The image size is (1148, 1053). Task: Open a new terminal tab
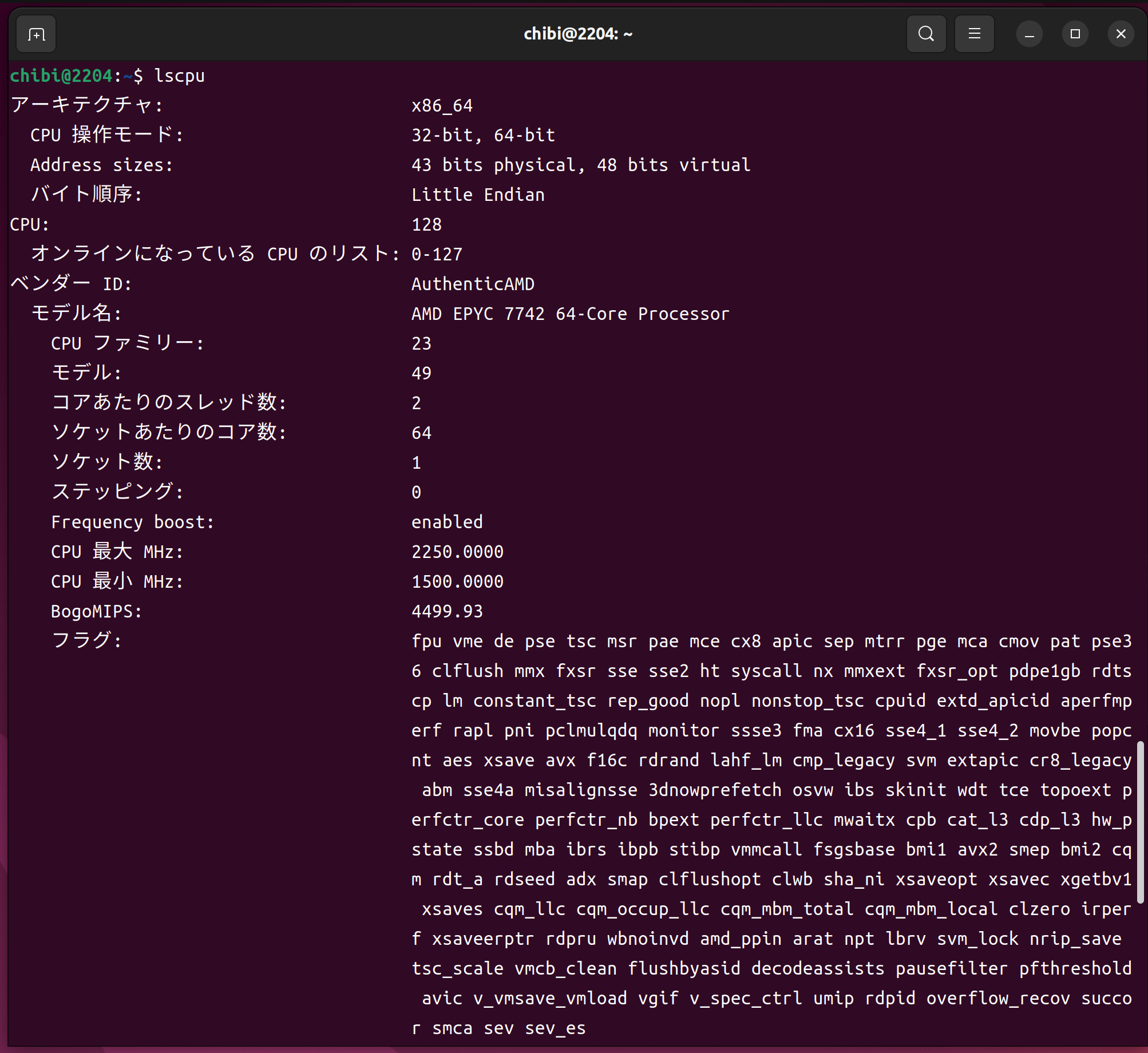(x=36, y=34)
